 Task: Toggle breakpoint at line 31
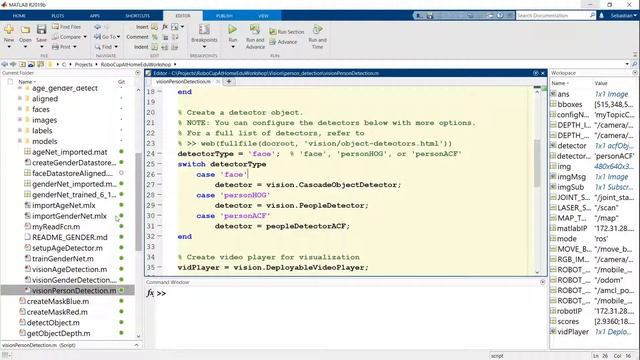pos(160,226)
